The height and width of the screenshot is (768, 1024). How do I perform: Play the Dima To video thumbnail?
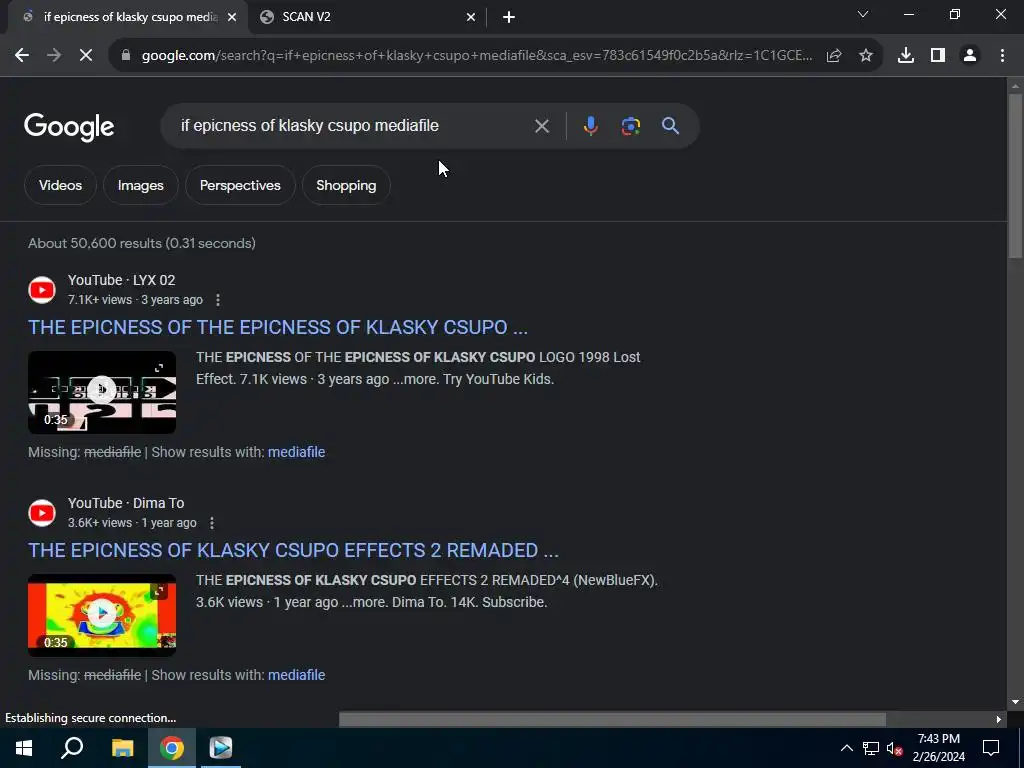(x=102, y=615)
